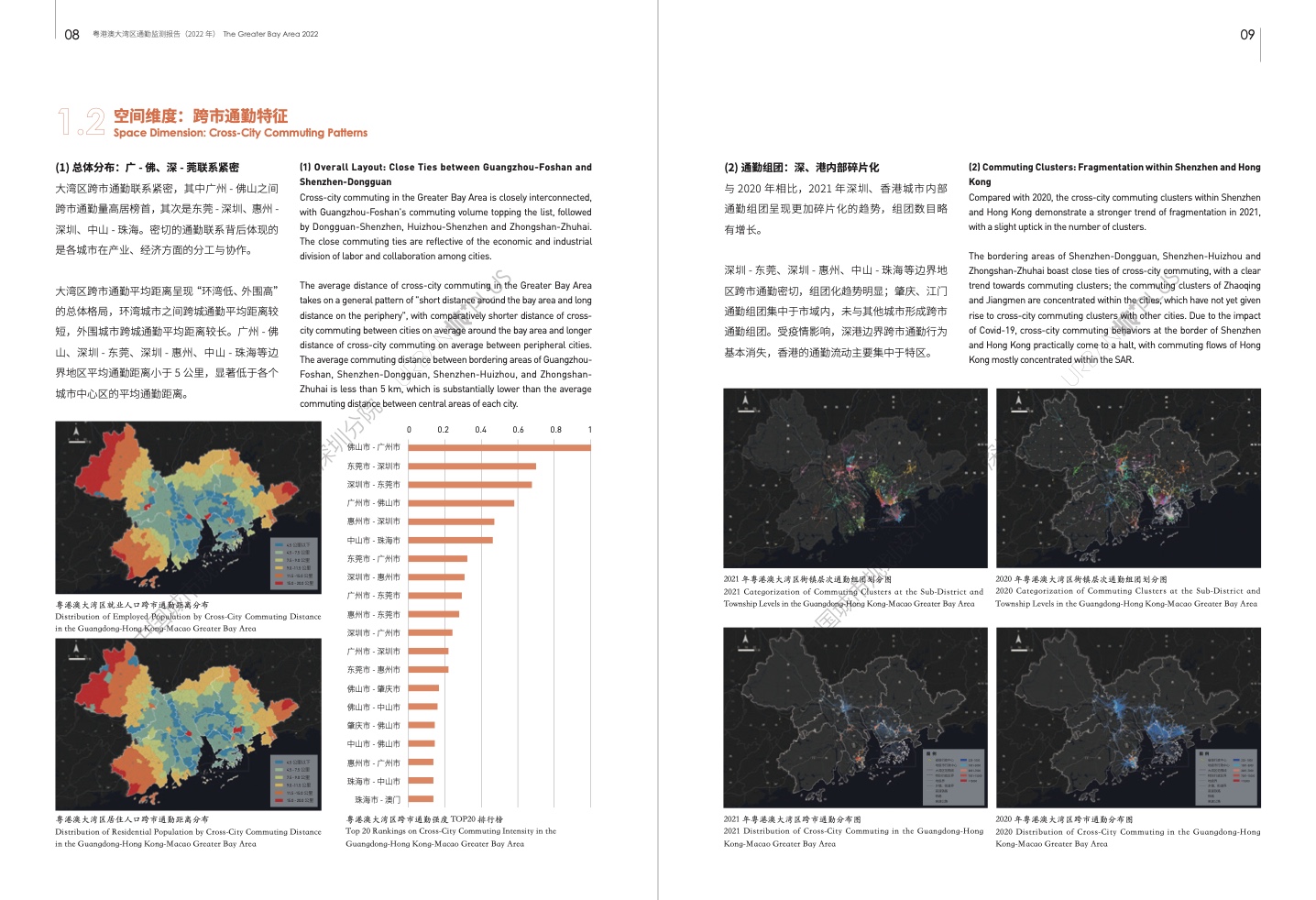Open the 2020 cross-city commuting distribution map
This screenshot has height=900, width=1316.
1127,717
